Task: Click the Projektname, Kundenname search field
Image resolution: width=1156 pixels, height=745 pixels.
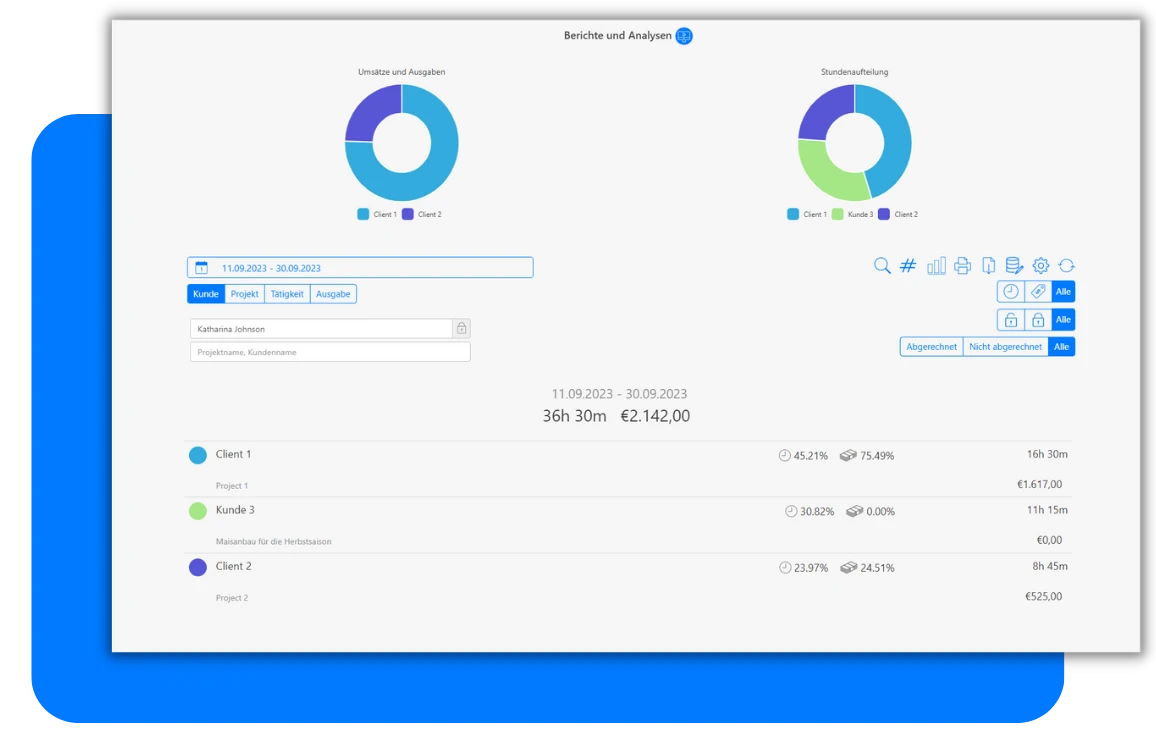Action: 329,352
